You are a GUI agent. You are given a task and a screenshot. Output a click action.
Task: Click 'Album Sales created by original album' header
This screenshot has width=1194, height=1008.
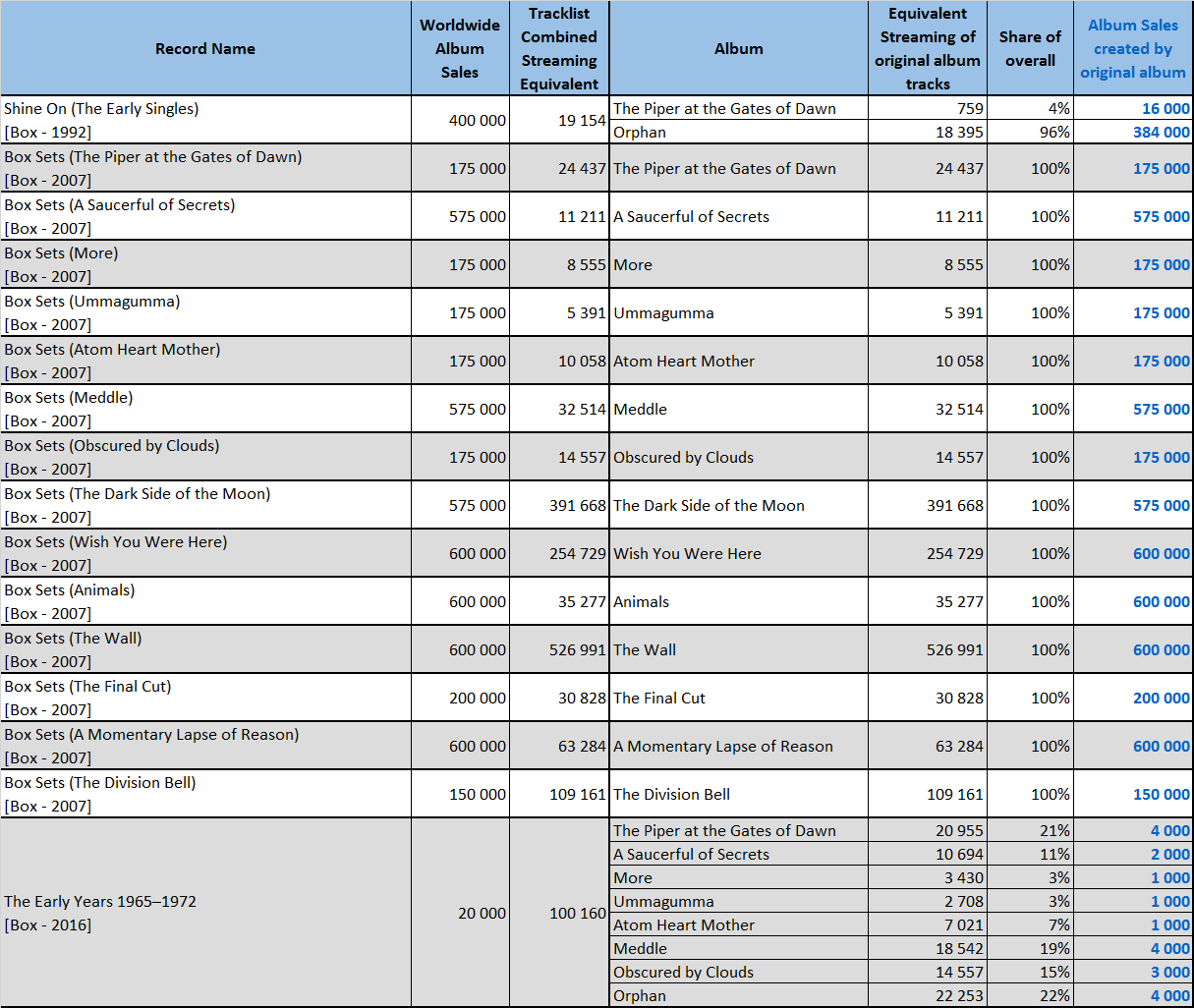[x=1133, y=48]
